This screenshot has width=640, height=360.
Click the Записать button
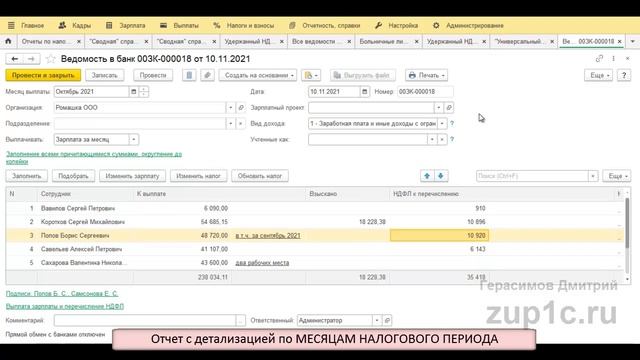(104, 76)
